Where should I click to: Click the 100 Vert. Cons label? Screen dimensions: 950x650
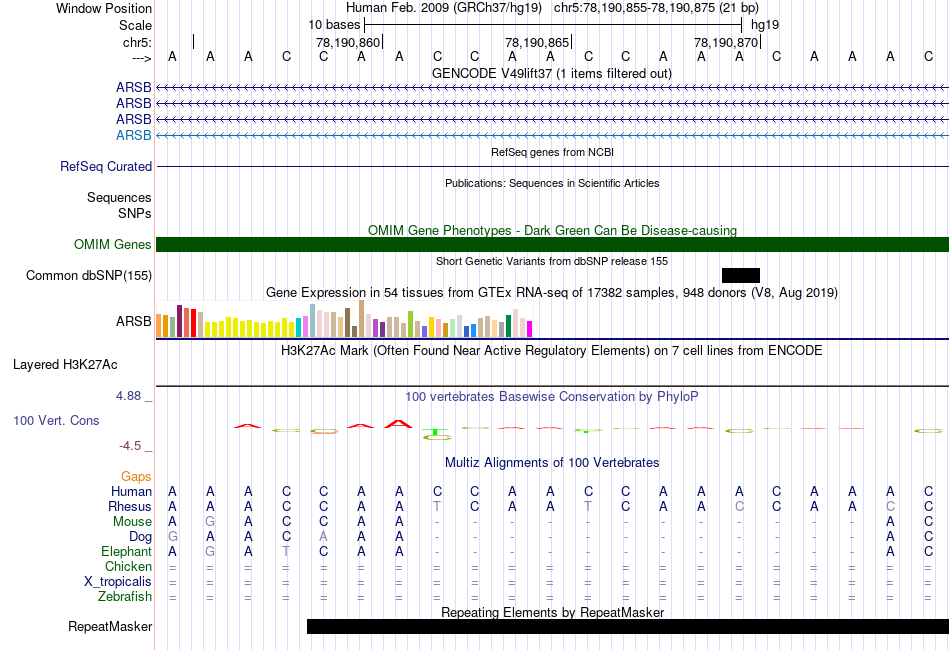[56, 420]
